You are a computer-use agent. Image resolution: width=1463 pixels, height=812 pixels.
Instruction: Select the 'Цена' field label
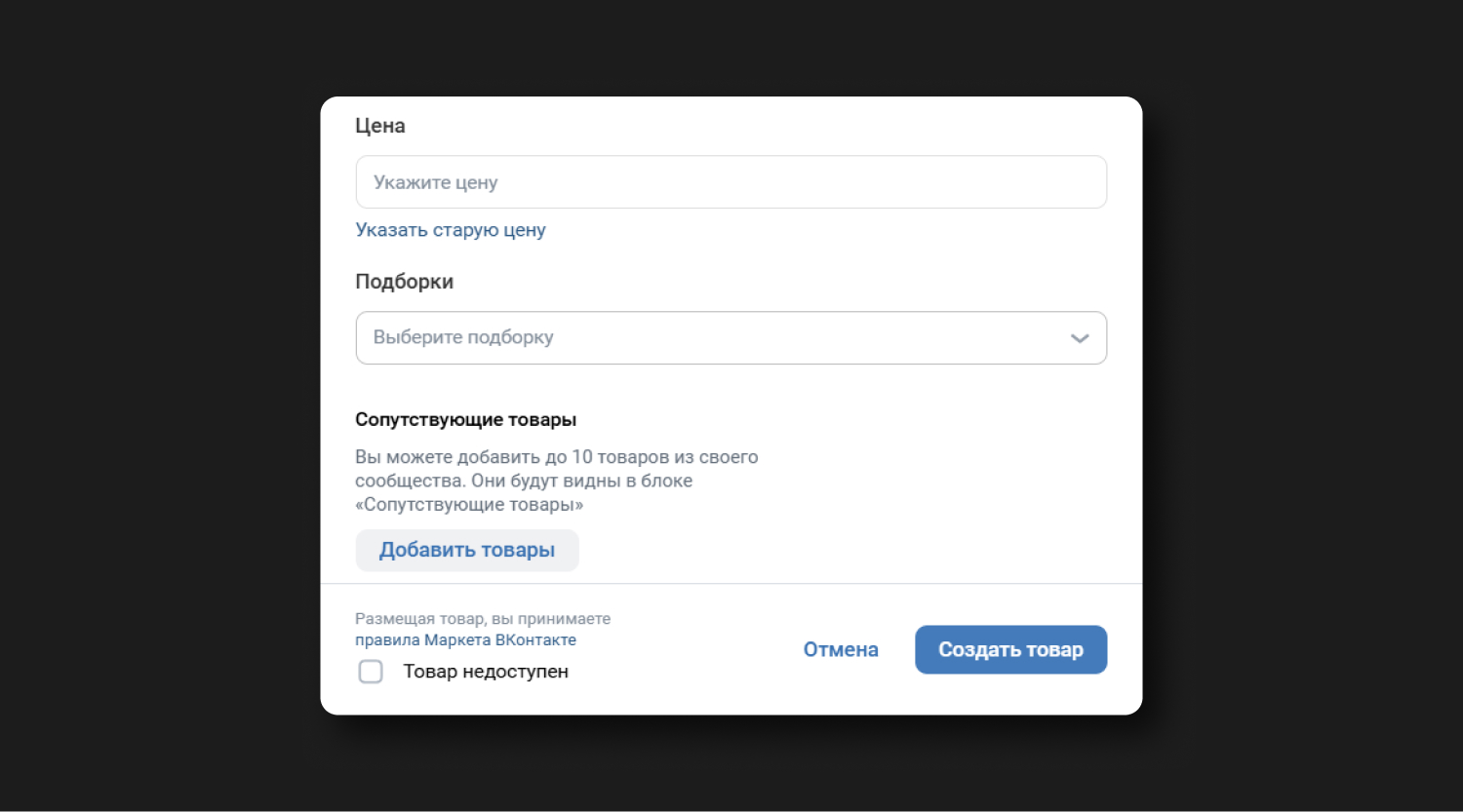tap(380, 126)
